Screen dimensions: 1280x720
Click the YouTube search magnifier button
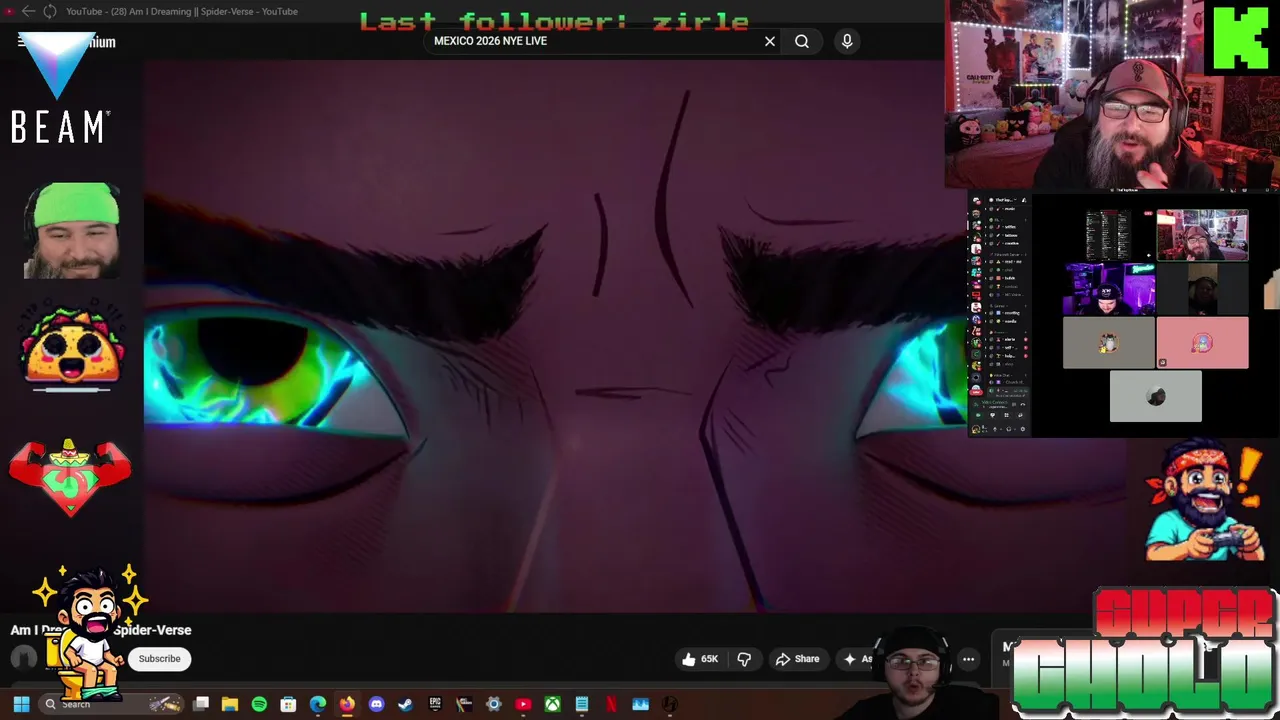pyautogui.click(x=802, y=41)
